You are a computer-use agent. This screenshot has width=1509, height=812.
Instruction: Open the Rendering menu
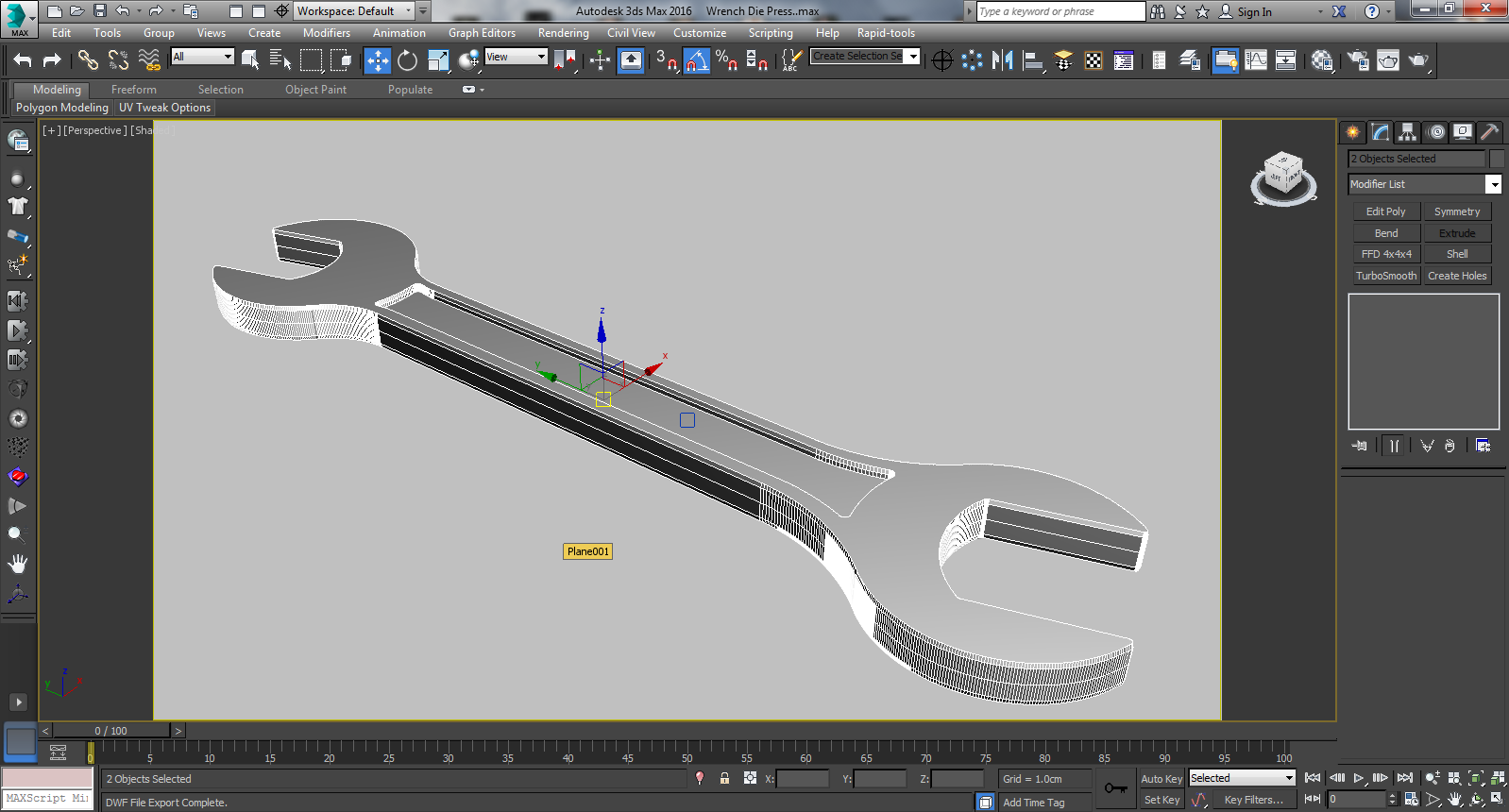pos(563,33)
